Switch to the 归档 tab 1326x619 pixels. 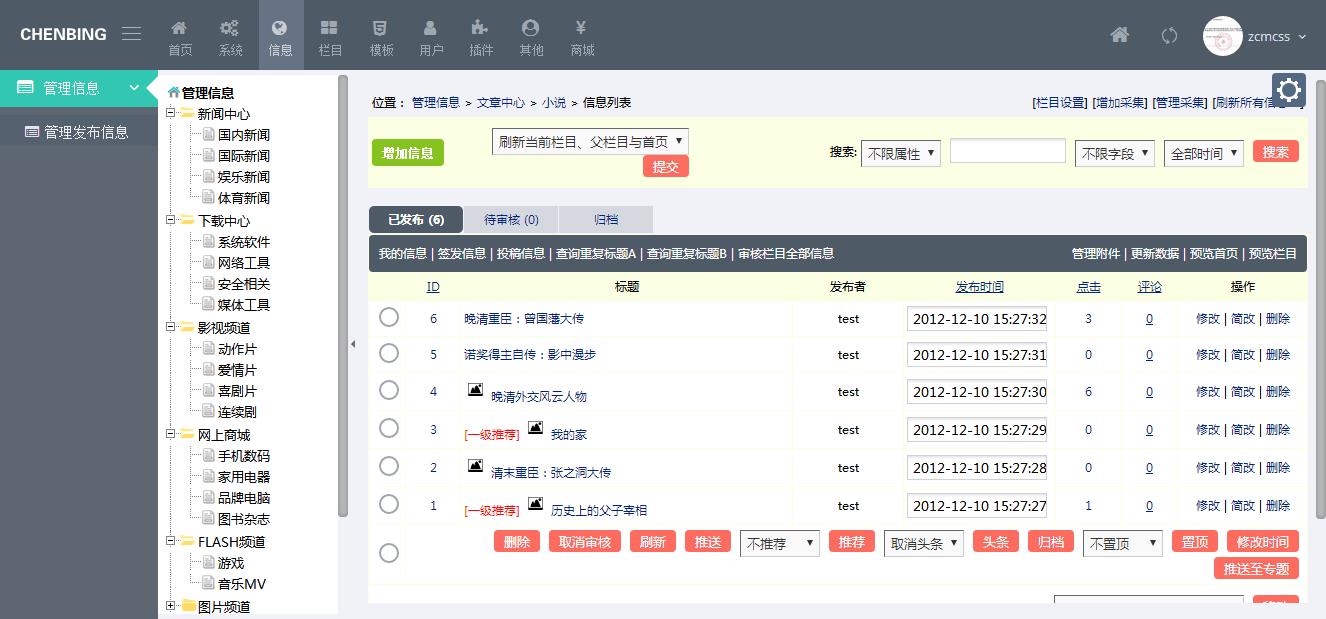pos(606,219)
